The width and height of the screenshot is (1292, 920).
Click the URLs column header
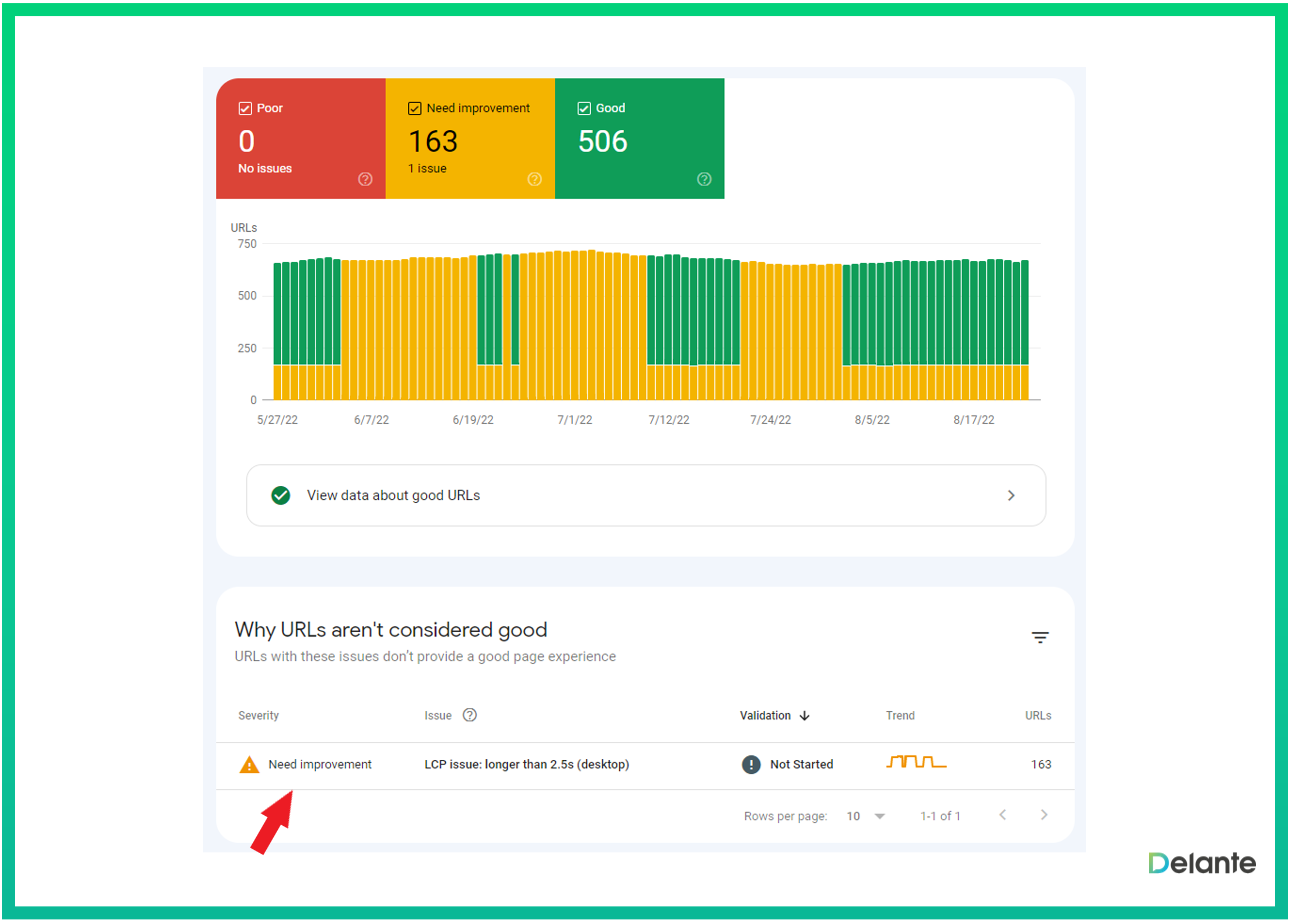pos(1037,716)
